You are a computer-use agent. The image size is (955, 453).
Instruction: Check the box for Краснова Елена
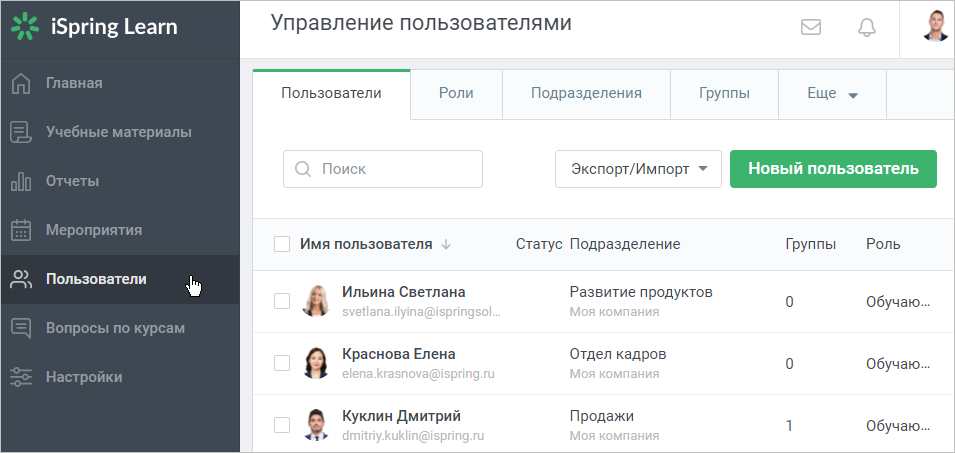[x=282, y=363]
